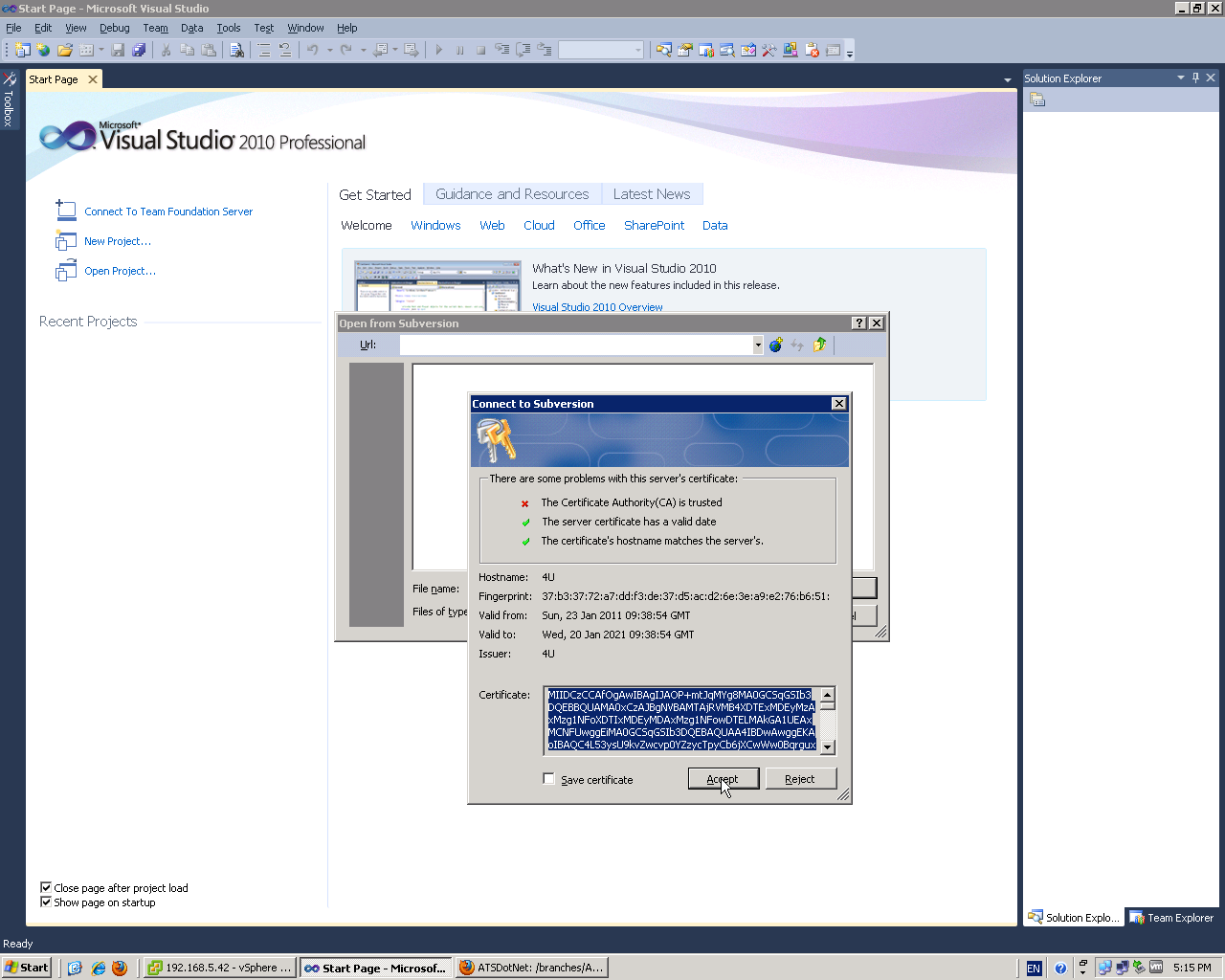Image resolution: width=1225 pixels, height=980 pixels.
Task: Click the help question-mark icon in Open from Subversion
Action: tap(859, 323)
